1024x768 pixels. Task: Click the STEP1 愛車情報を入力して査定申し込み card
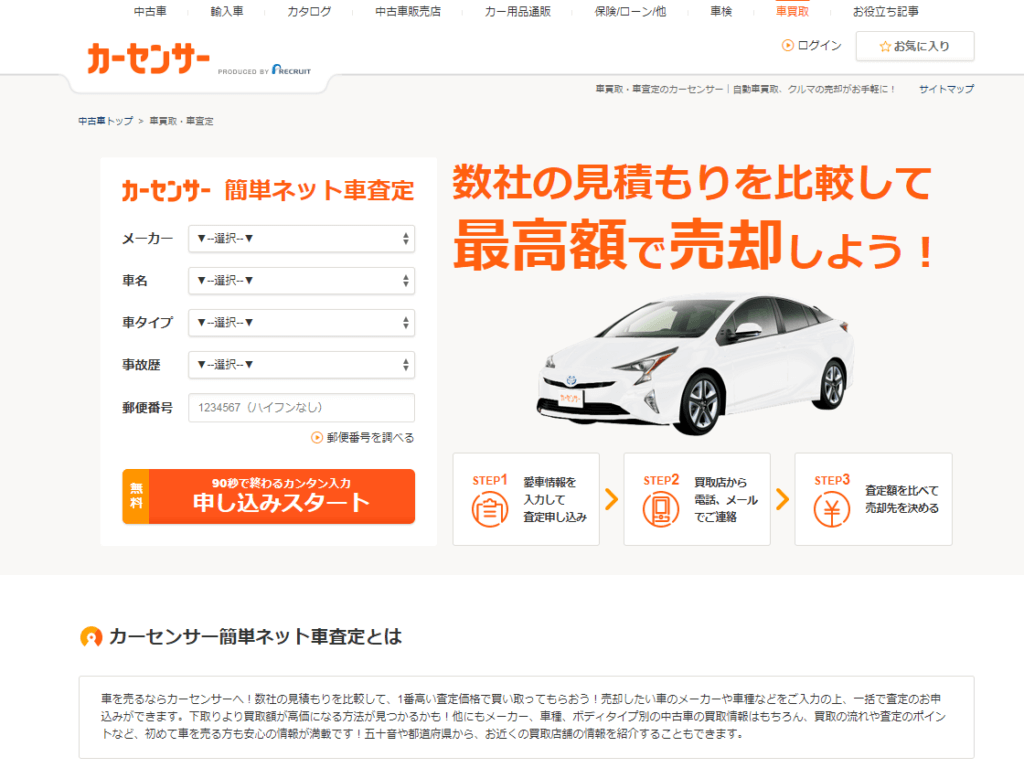526,499
